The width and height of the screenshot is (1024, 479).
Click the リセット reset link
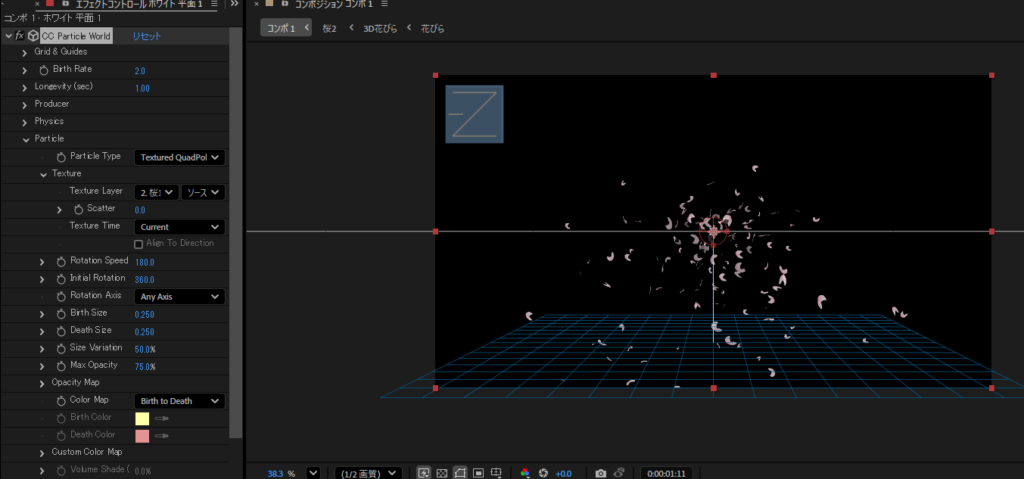(x=147, y=36)
